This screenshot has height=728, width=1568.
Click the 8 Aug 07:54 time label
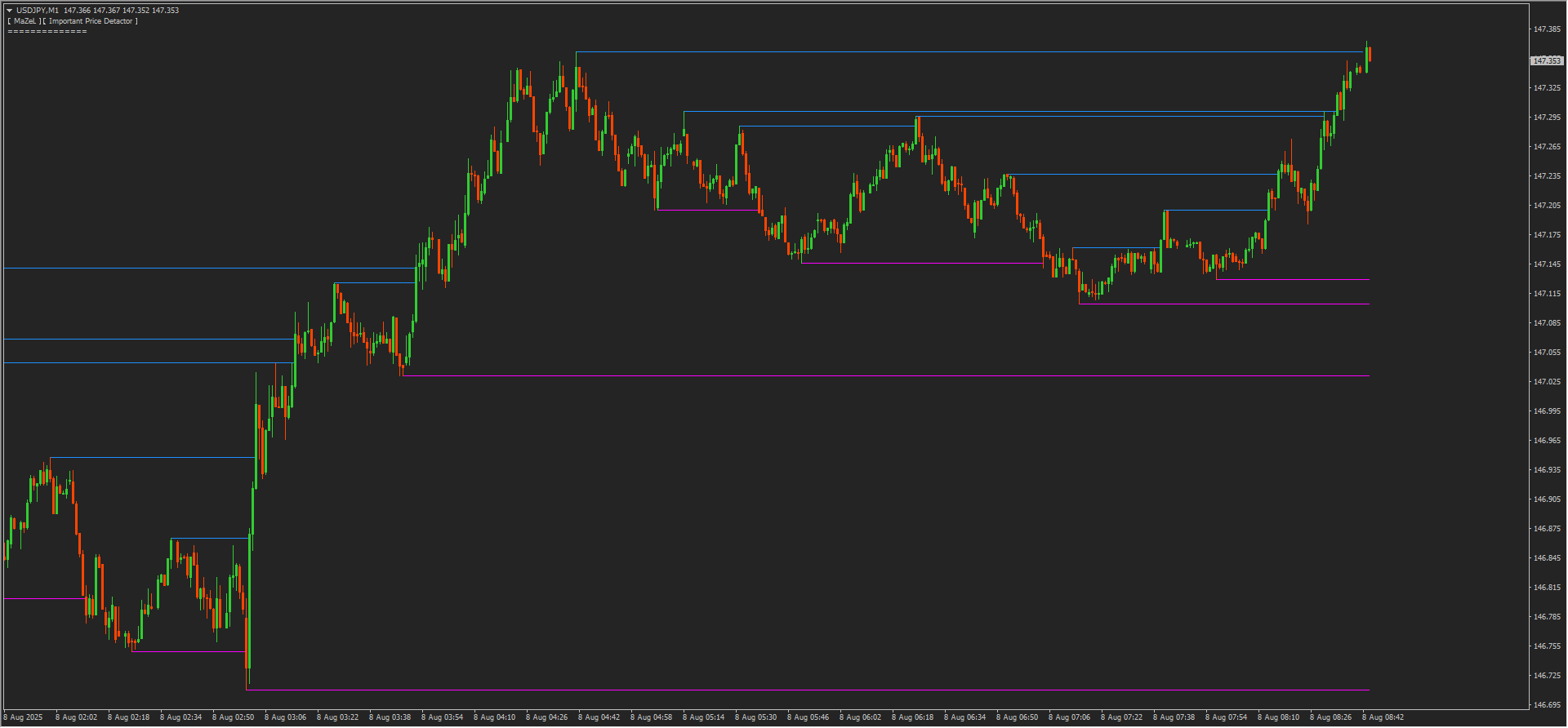(1226, 718)
